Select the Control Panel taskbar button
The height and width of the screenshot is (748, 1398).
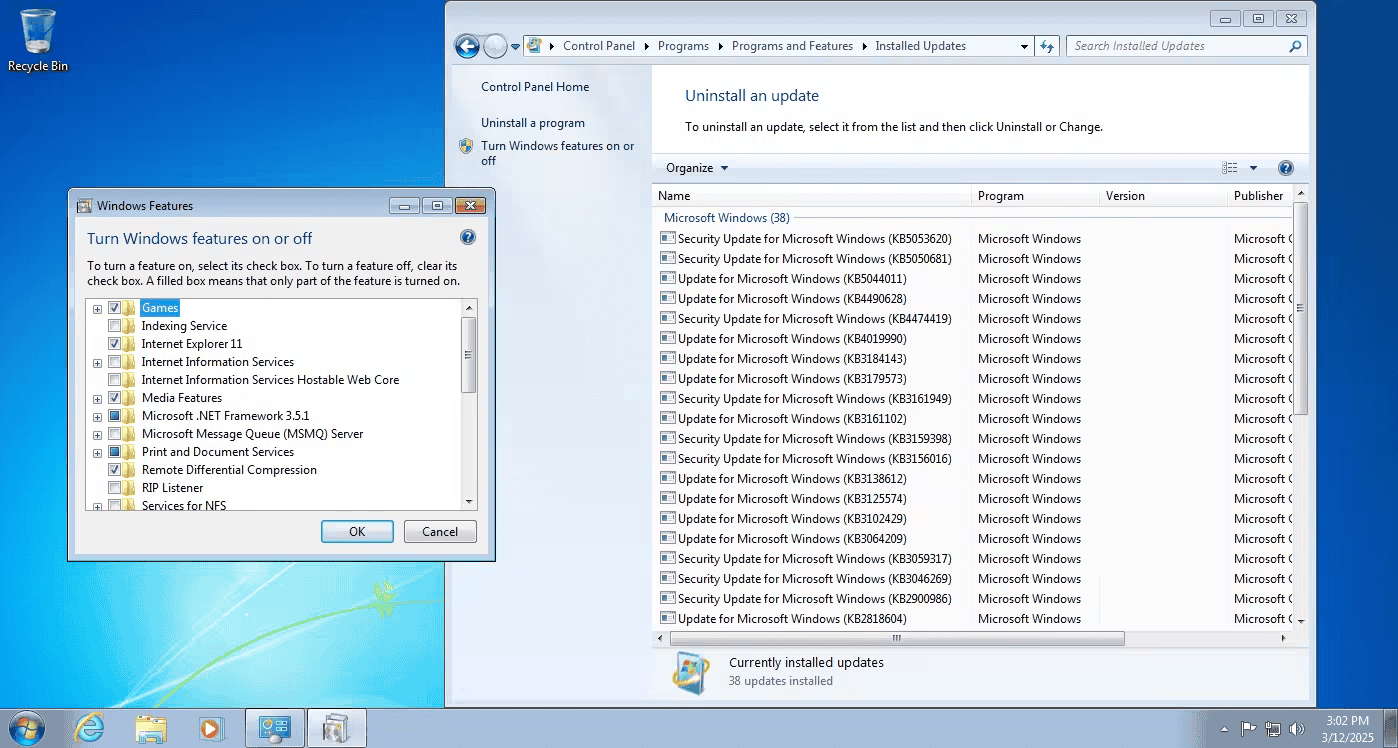click(275, 728)
